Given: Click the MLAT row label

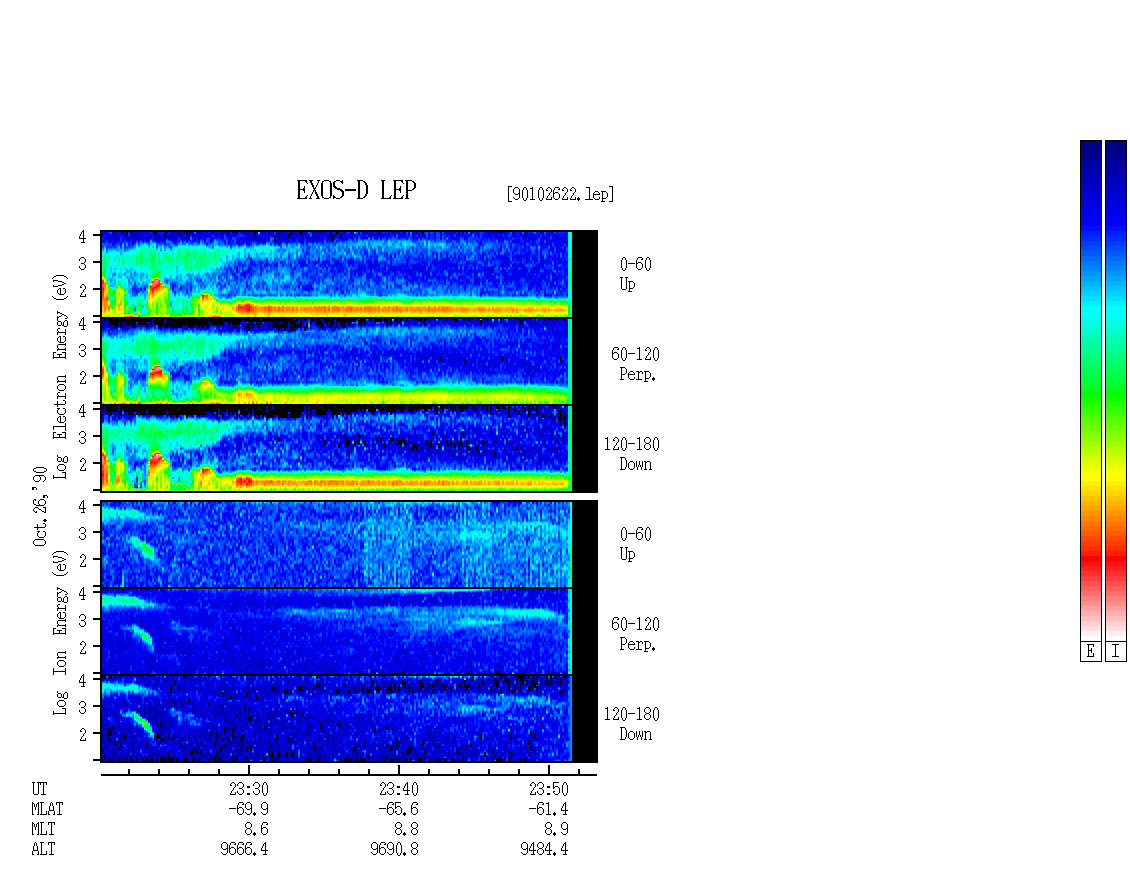Looking at the screenshot, I should tap(47, 809).
